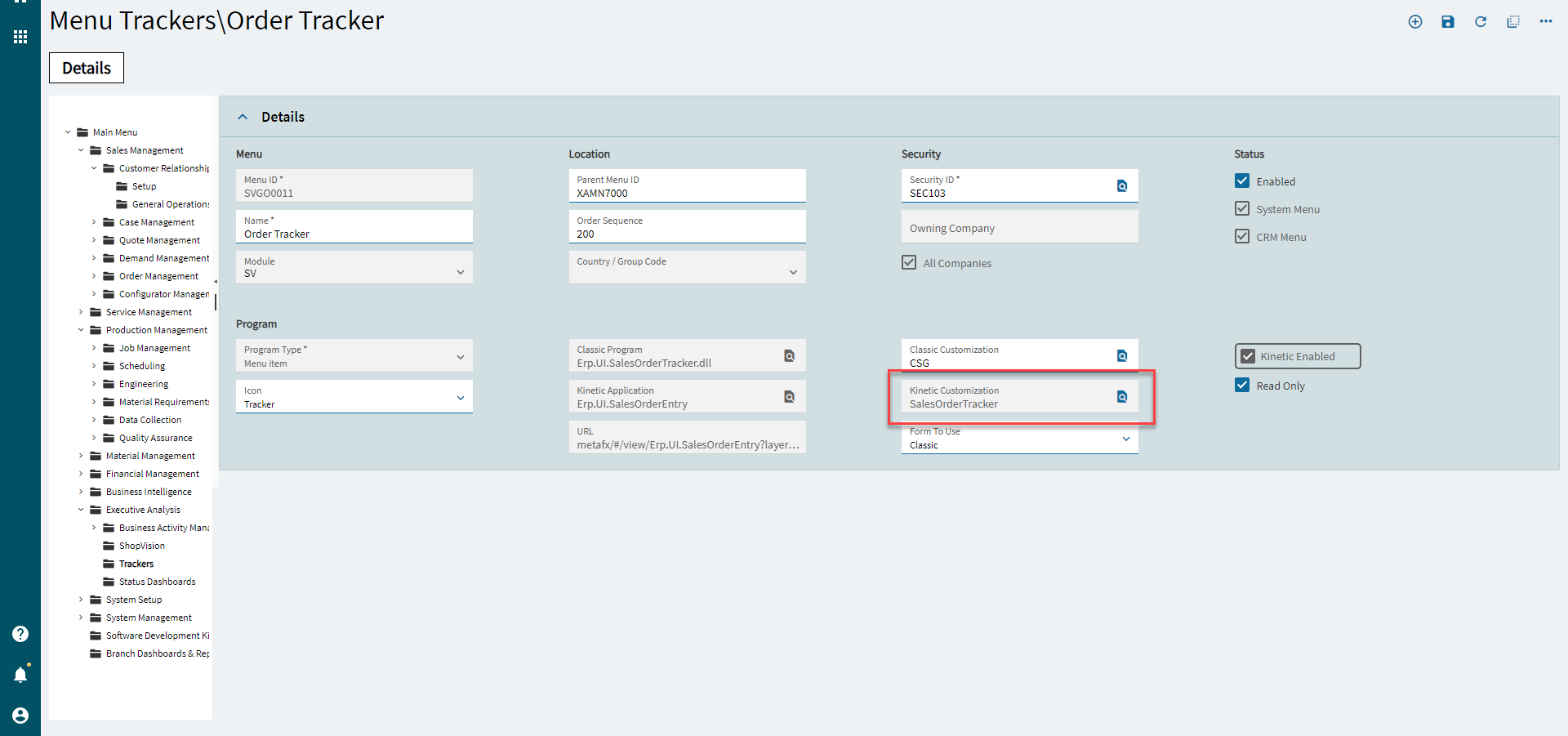This screenshot has width=1568, height=736.
Task: Search for a Kinetic Application program
Action: click(x=789, y=396)
